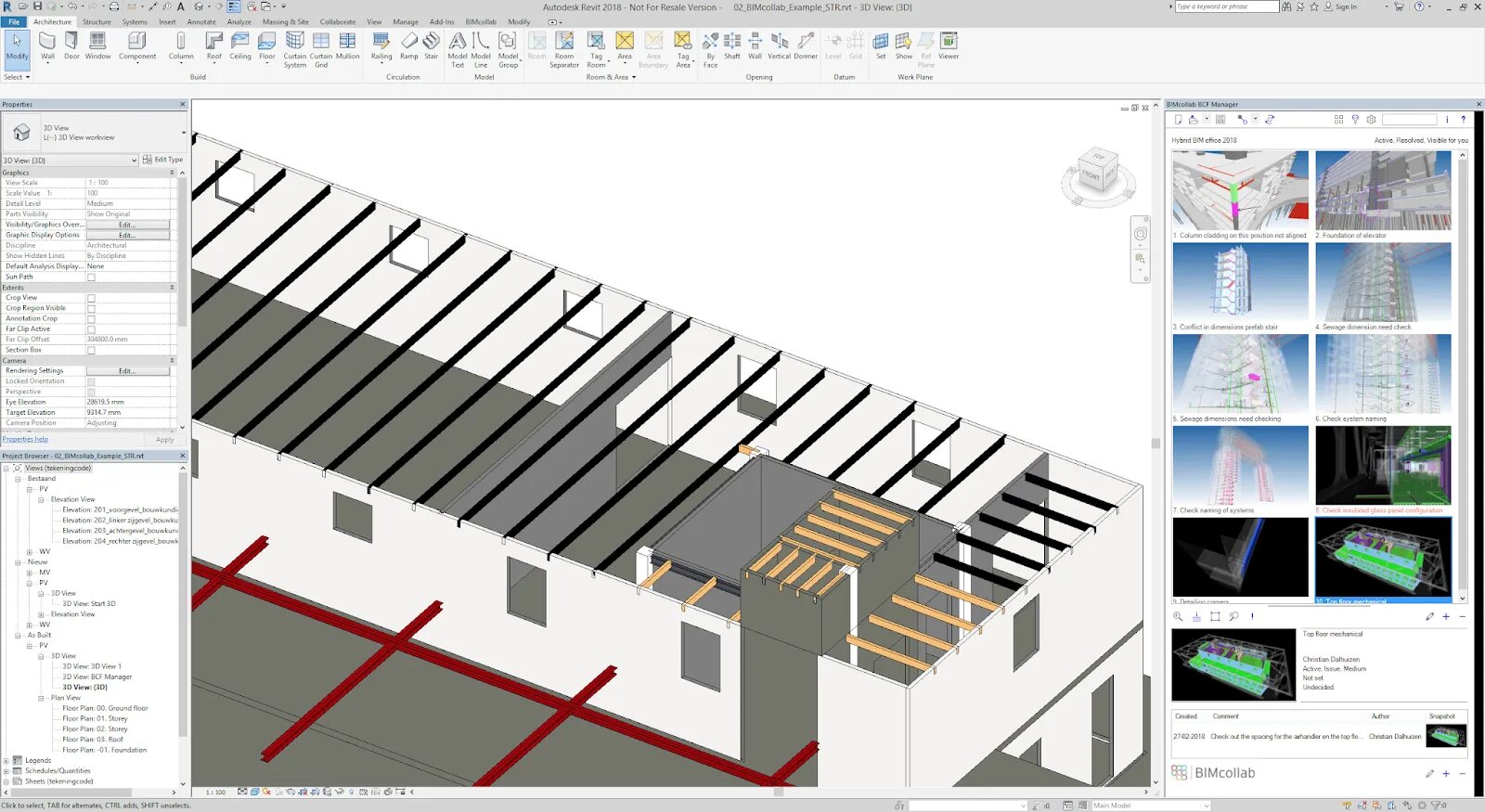Select the Stair tool
Image resolution: width=1485 pixels, height=812 pixels.
pyautogui.click(x=432, y=45)
